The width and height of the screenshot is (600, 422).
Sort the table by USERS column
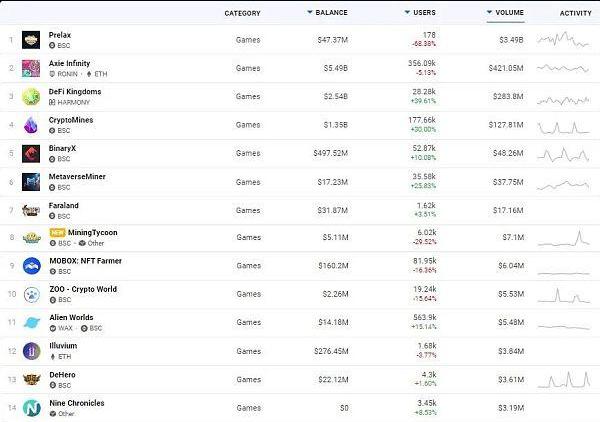click(x=420, y=13)
